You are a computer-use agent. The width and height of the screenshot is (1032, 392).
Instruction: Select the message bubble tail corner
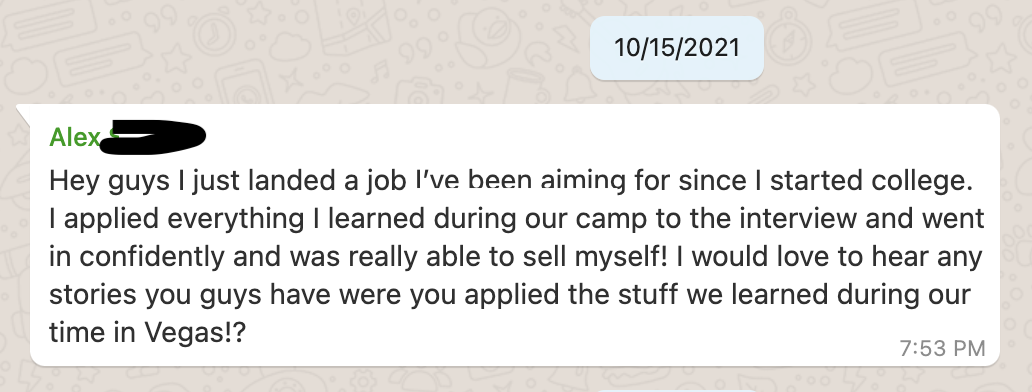click(x=24, y=111)
